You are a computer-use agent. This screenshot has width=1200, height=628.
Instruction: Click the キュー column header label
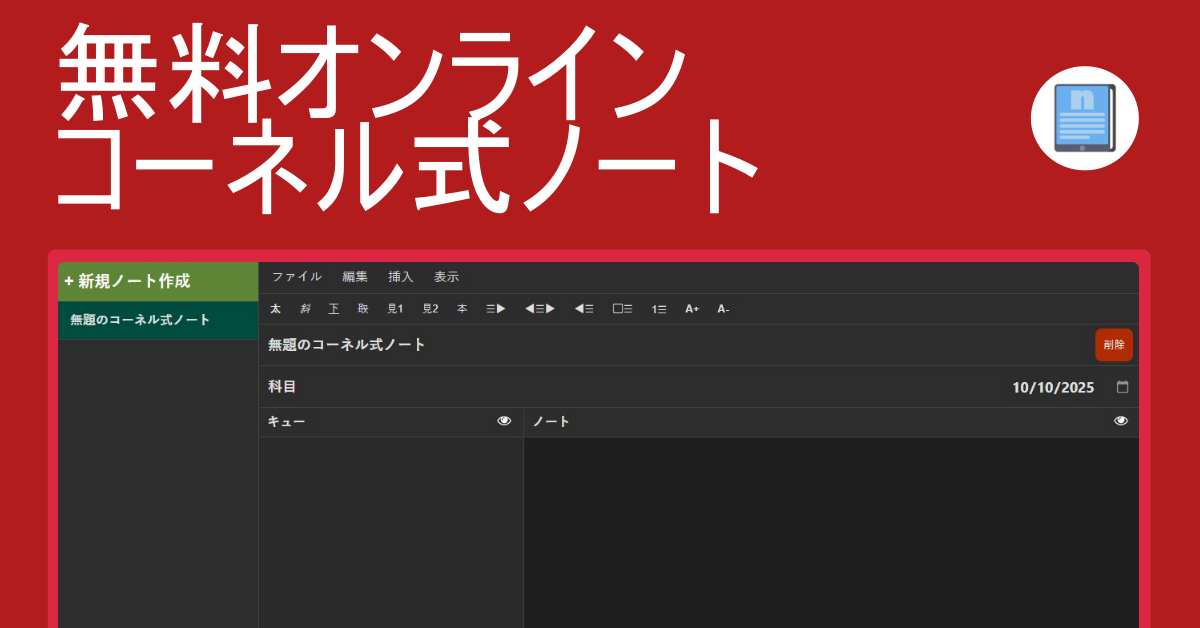click(286, 422)
